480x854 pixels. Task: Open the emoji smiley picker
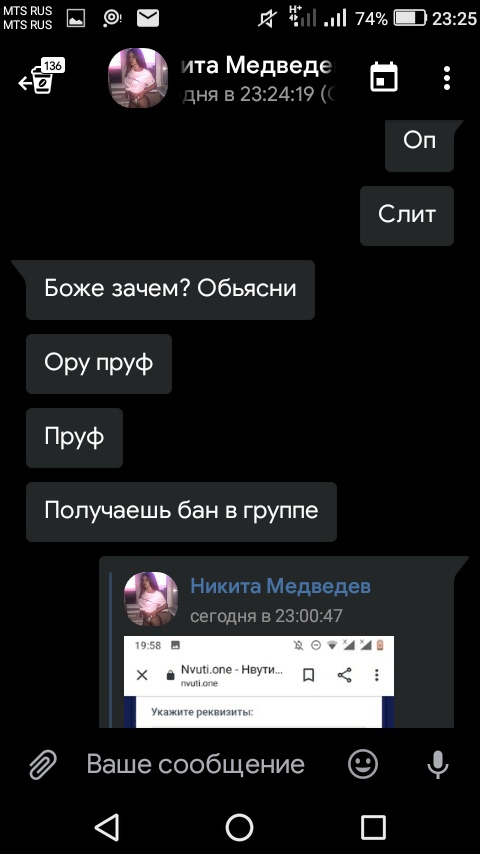pos(363,764)
